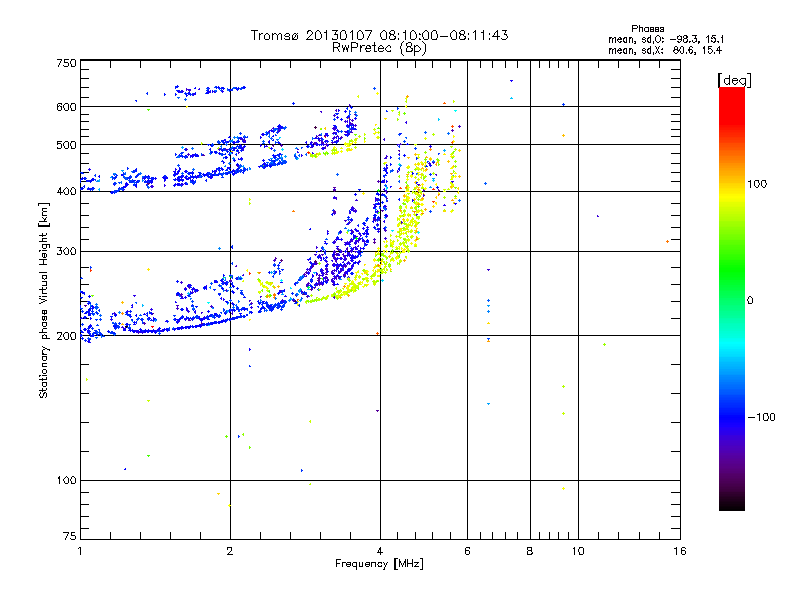Click the 'Phases' statistics heading
The height and width of the screenshot is (600, 800).
click(x=647, y=29)
